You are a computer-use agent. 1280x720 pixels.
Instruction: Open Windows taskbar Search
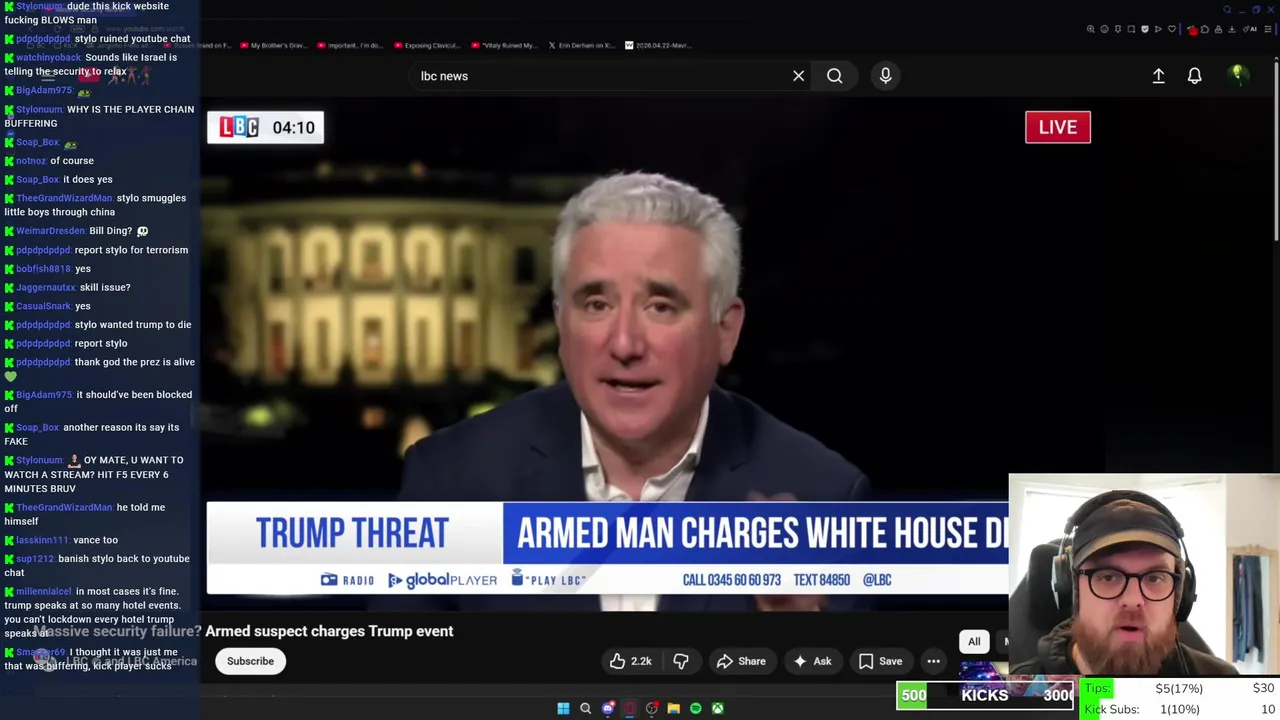coord(586,708)
